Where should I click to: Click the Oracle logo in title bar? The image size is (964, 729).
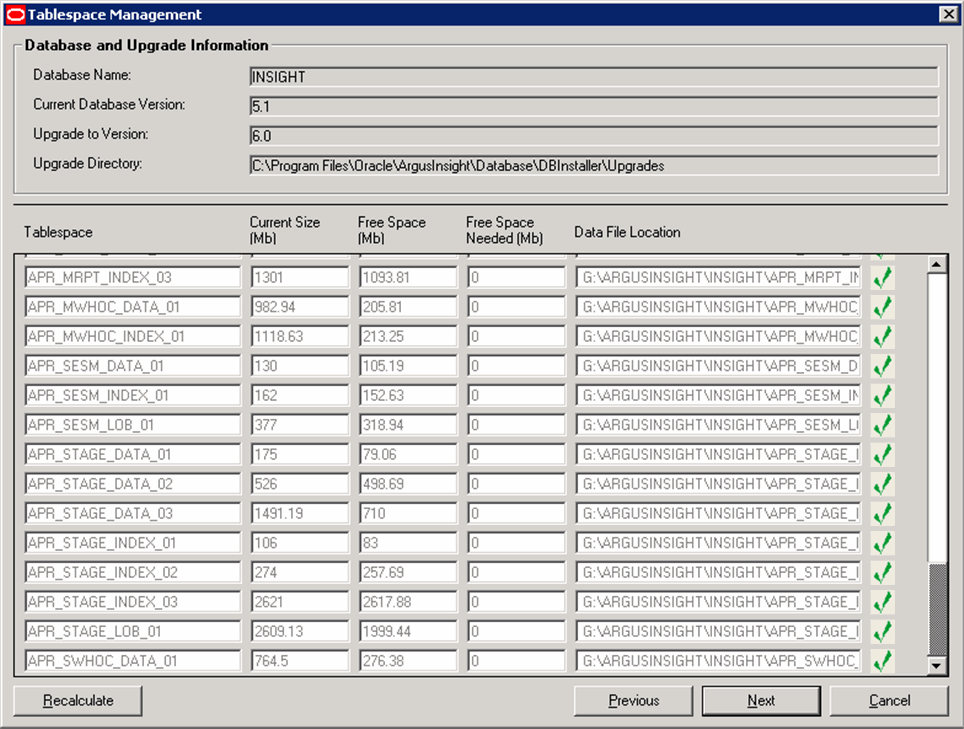(x=15, y=15)
